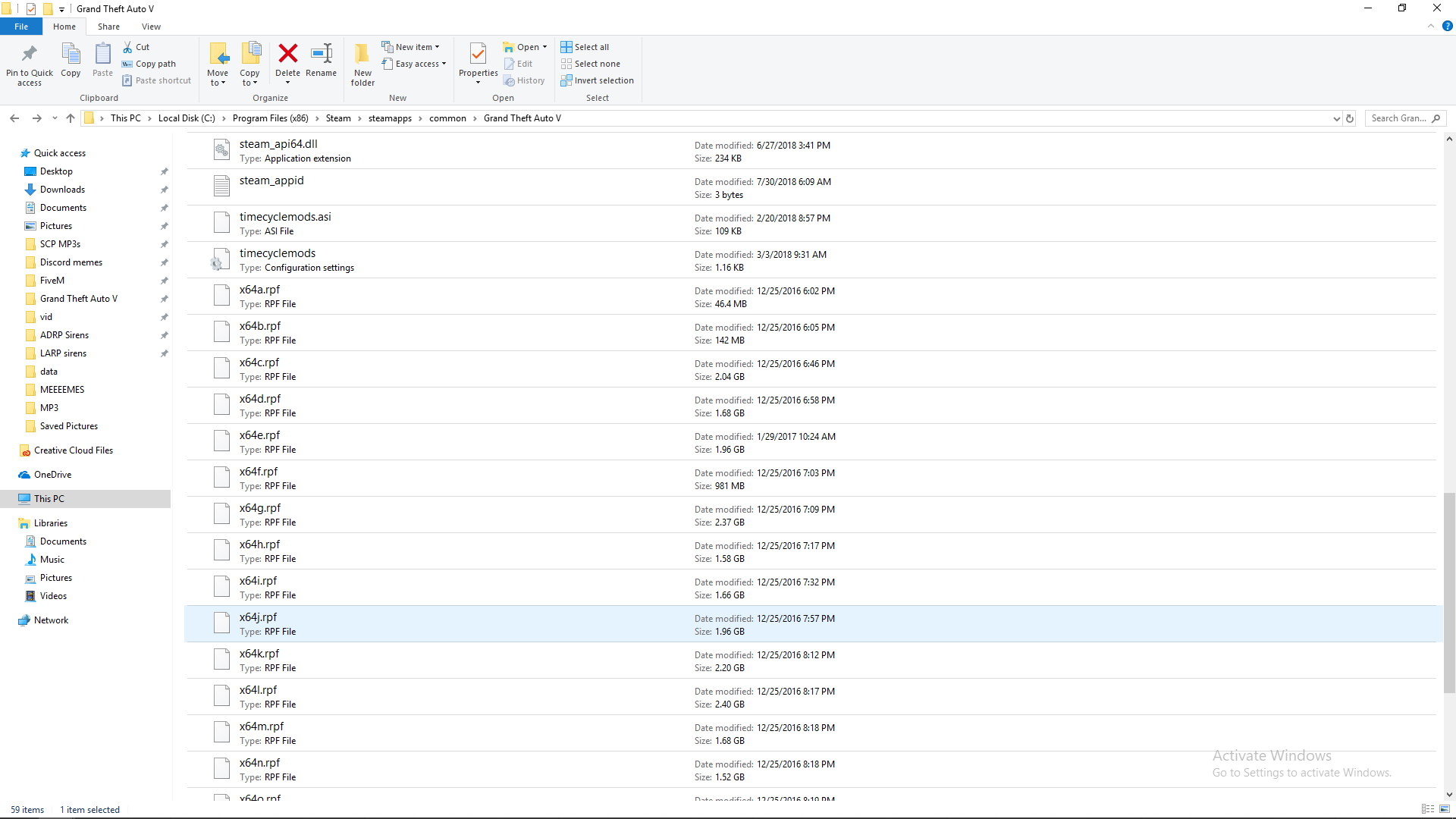
Task: Click steamapps in the address breadcrumb
Action: click(x=390, y=118)
